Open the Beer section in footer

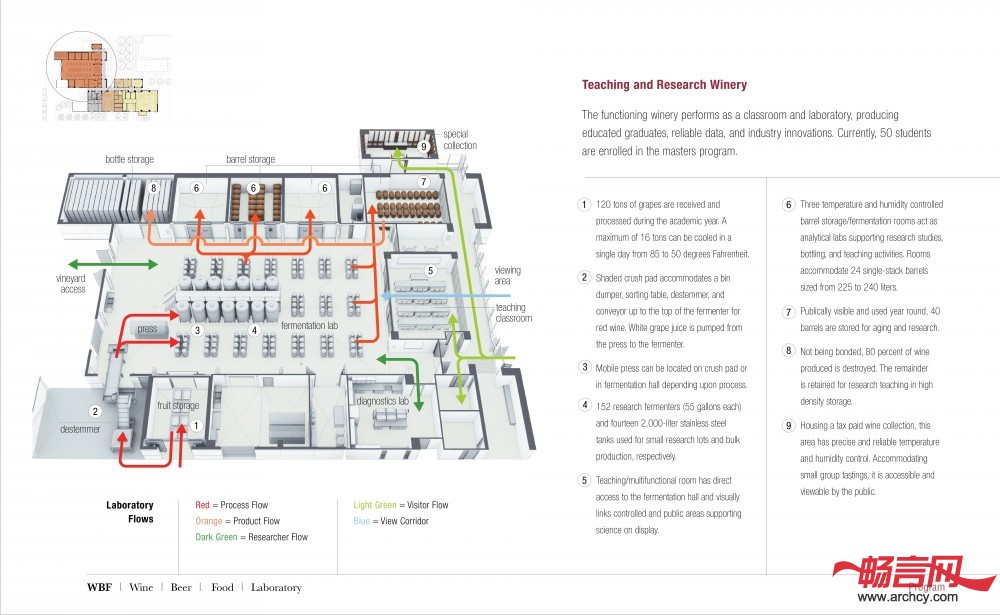pos(181,587)
